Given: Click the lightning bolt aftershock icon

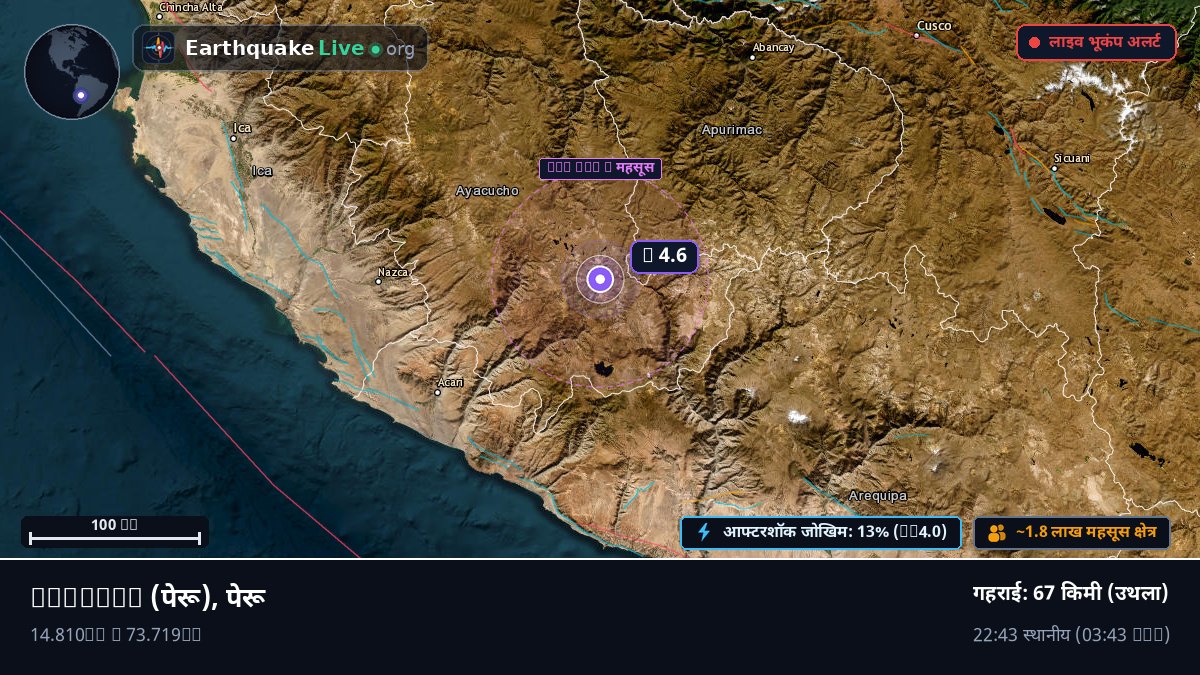Looking at the screenshot, I should (704, 532).
